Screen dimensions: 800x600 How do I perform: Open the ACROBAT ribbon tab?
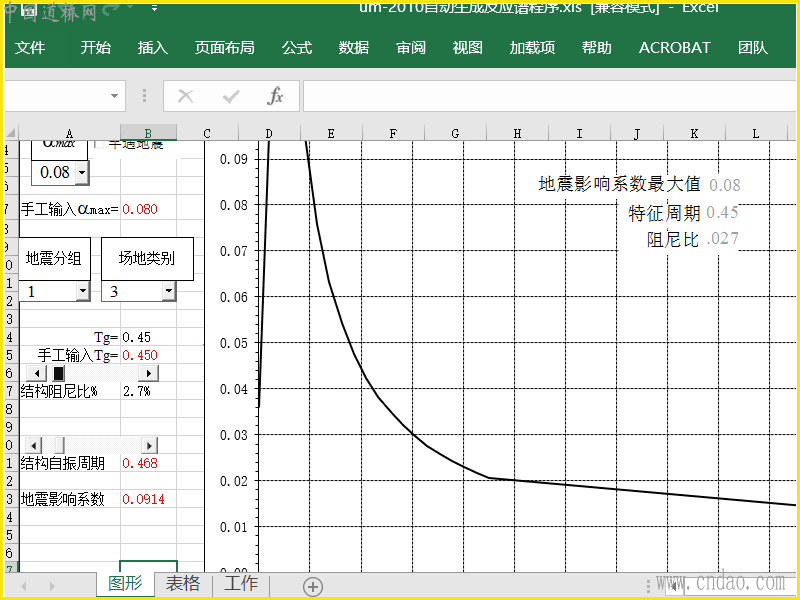click(674, 47)
